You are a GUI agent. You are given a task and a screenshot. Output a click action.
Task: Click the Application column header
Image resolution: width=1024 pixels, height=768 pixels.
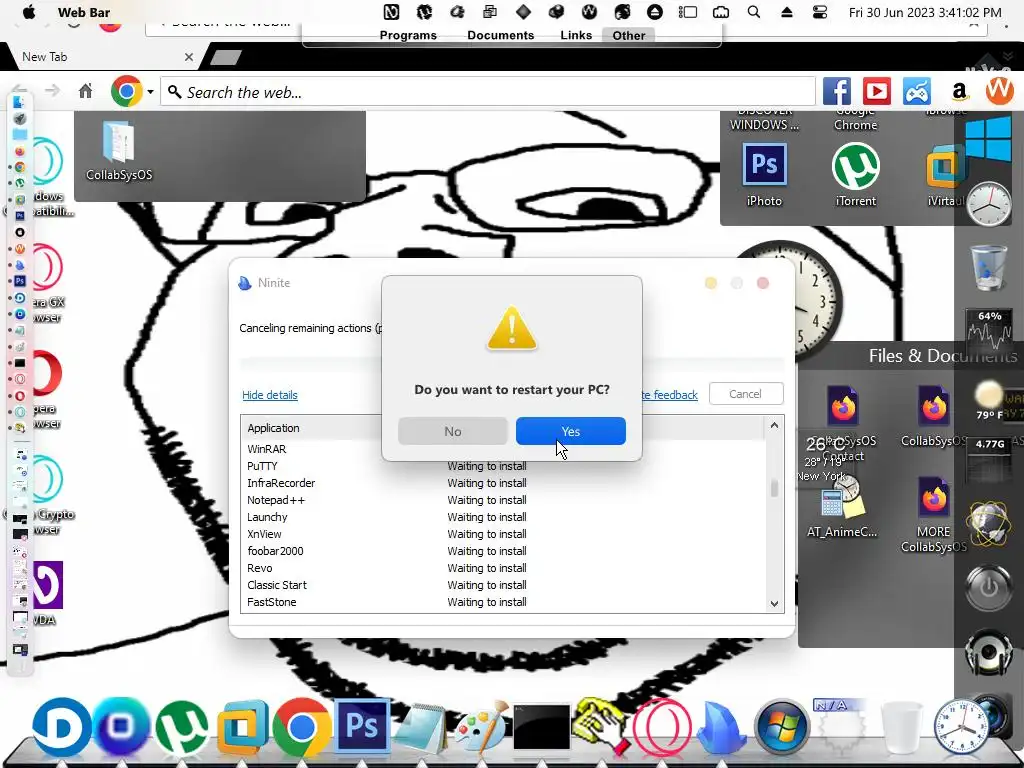pyautogui.click(x=273, y=428)
